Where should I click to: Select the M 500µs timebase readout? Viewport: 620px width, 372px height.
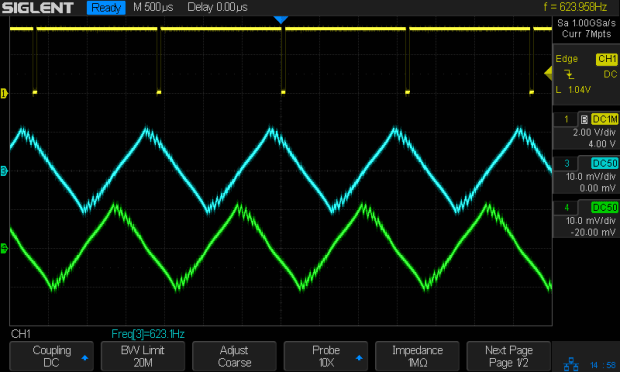pos(153,7)
